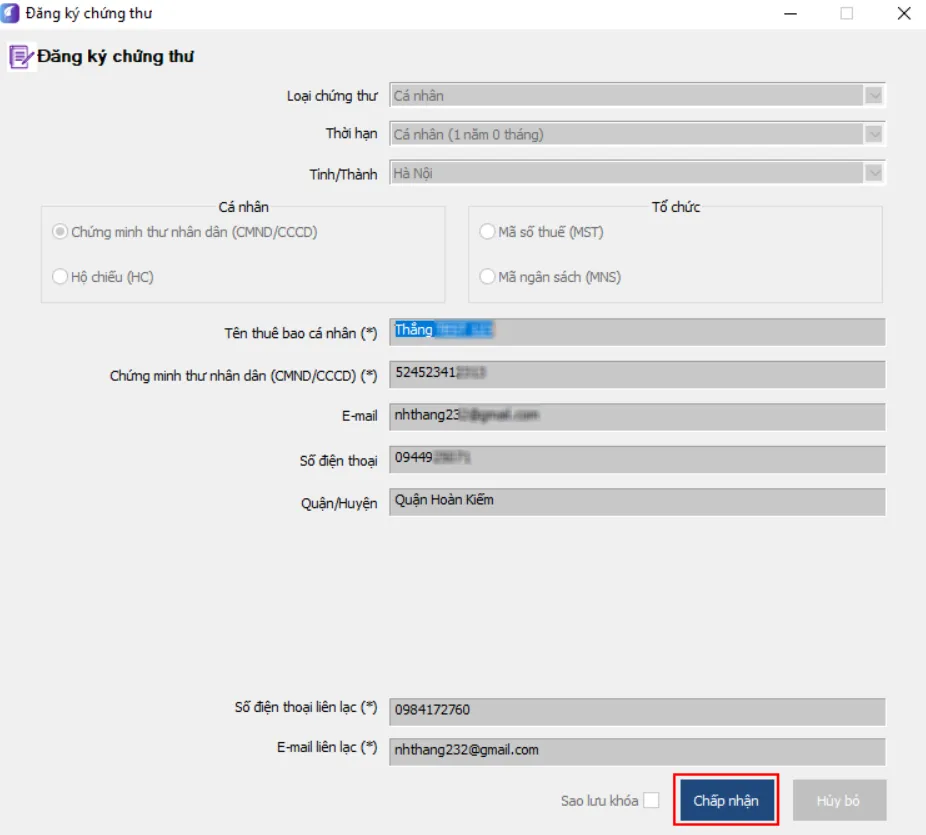The image size is (926, 835).
Task: Click the Quận/Huyện input field
Action: [x=636, y=501]
